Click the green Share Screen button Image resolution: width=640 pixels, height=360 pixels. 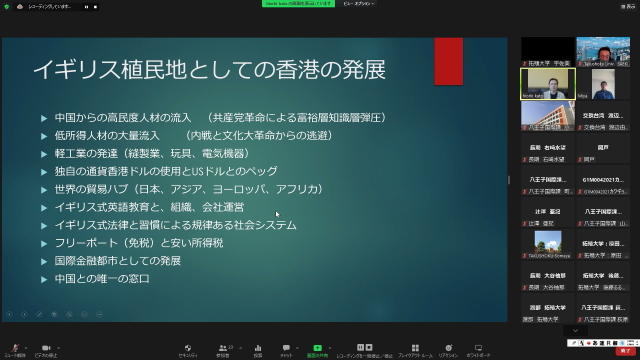coord(317,350)
